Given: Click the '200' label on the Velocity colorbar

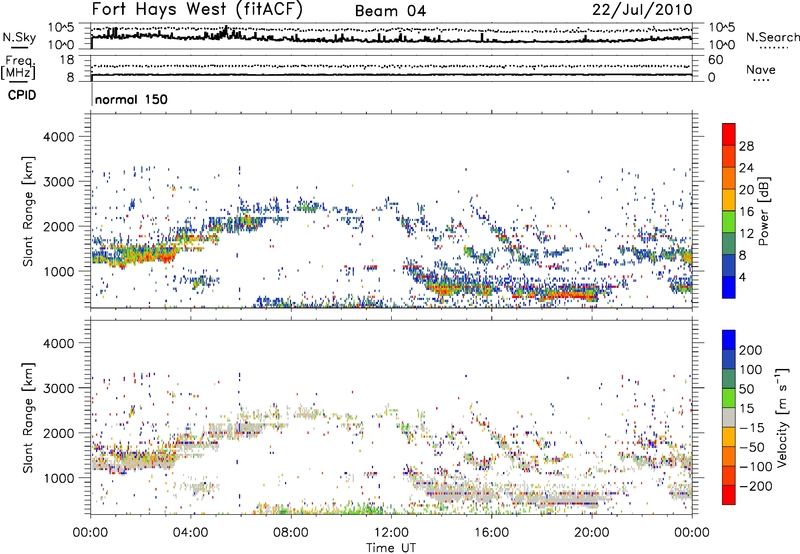Looking at the screenshot, I should click(751, 350).
